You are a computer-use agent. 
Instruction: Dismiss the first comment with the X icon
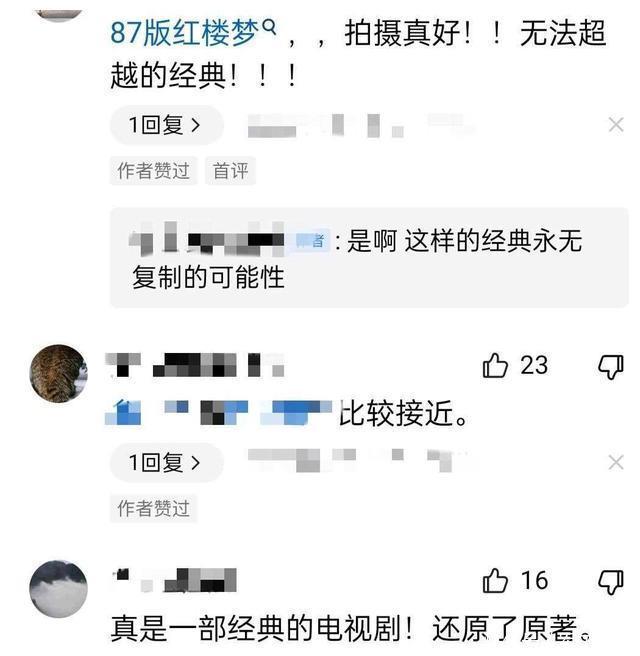[616, 125]
